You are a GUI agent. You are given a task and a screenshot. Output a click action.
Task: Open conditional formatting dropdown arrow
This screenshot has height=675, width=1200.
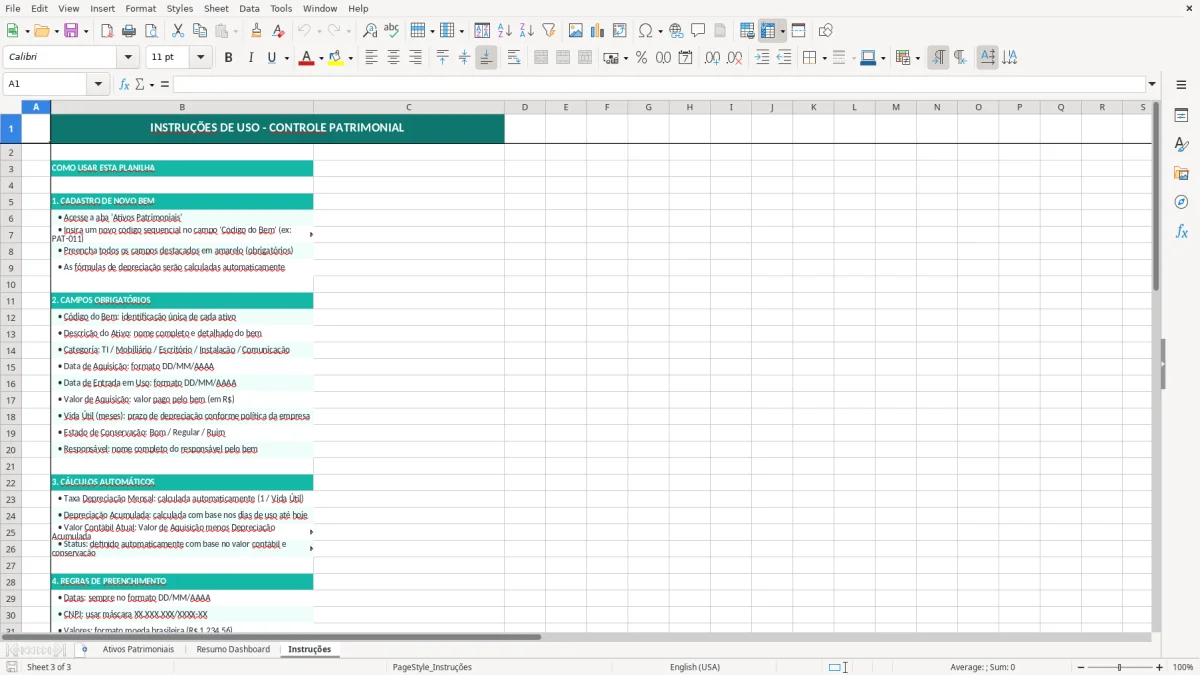click(917, 58)
